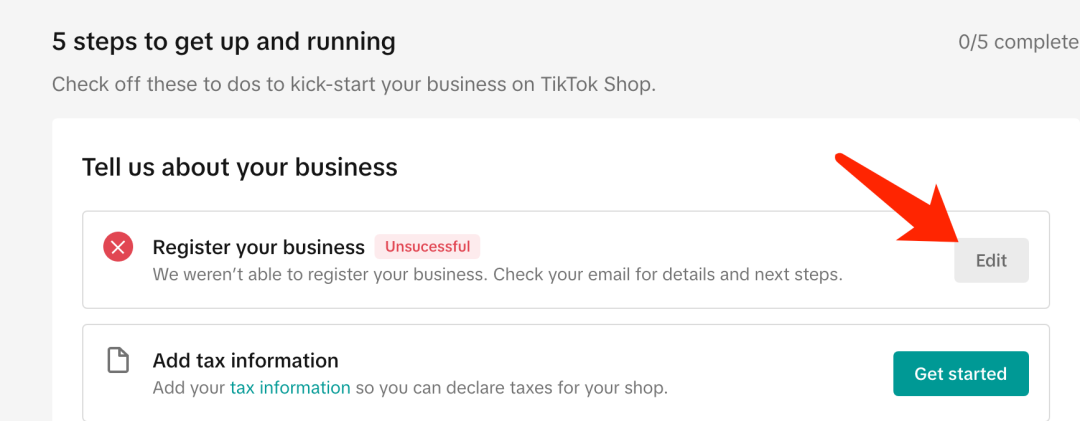
Task: Select the Add tax information title
Action: click(245, 361)
